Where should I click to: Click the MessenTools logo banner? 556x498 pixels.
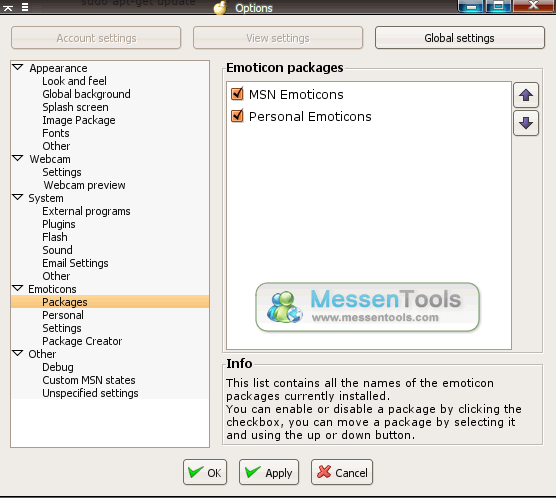pos(367,307)
